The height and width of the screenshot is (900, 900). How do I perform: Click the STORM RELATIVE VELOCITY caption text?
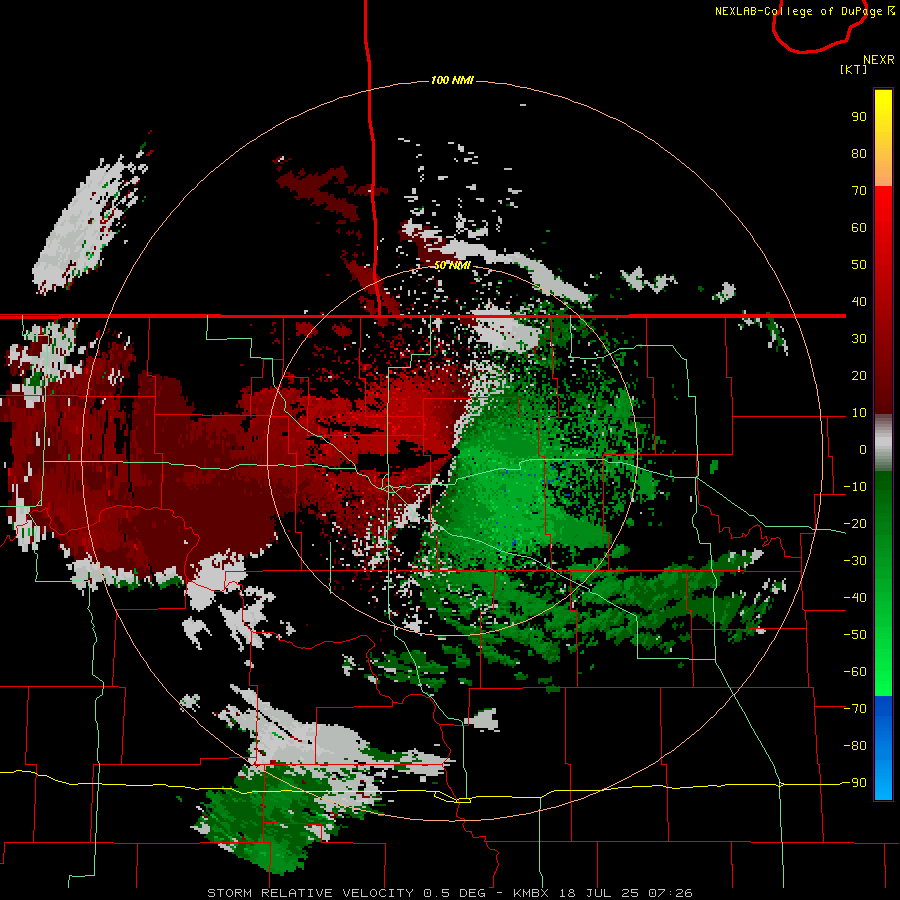pos(310,893)
